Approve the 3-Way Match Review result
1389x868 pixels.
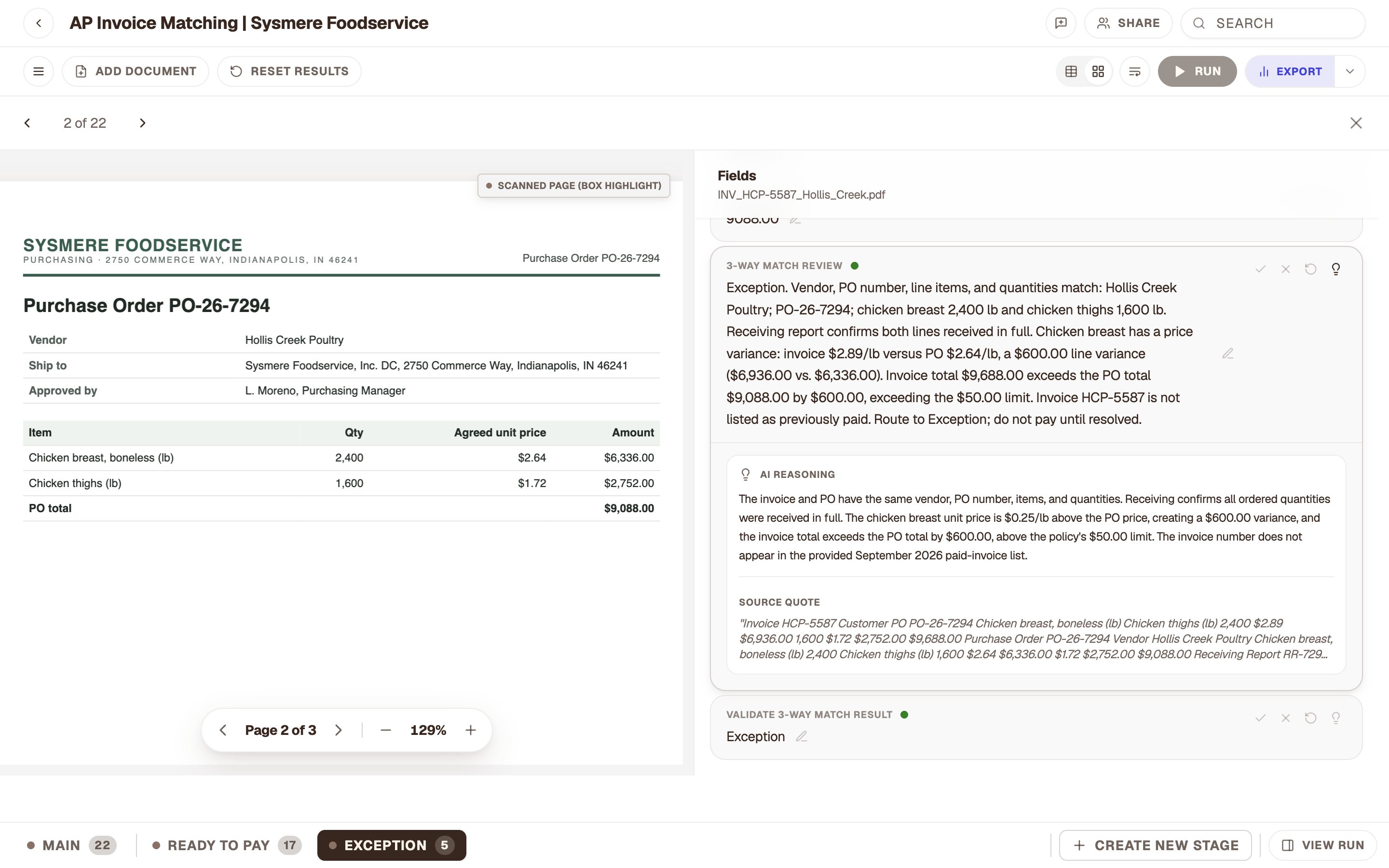1260,269
